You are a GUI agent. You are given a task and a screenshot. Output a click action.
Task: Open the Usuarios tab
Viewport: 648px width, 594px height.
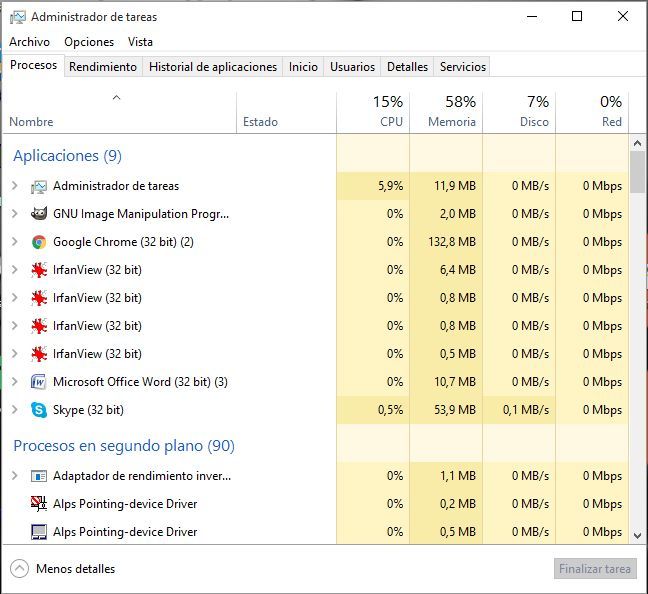click(x=352, y=67)
